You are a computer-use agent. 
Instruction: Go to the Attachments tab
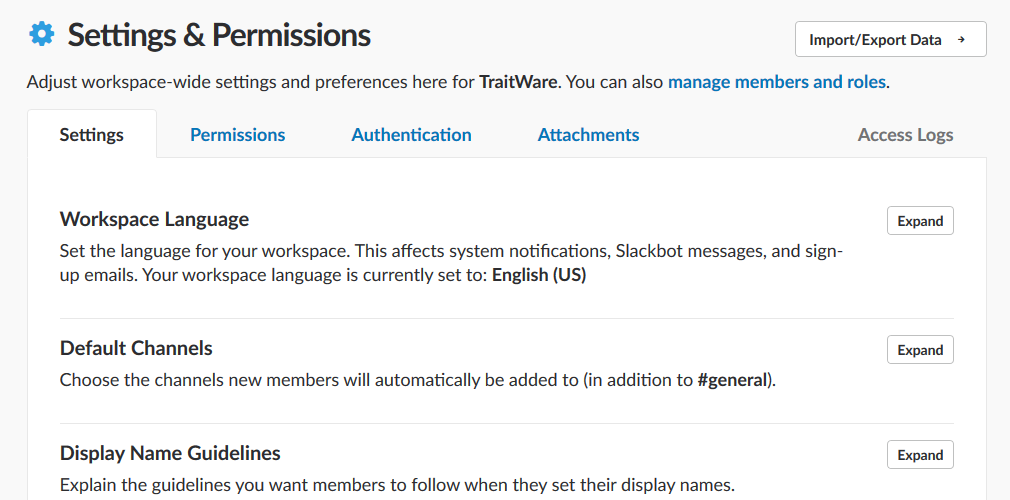tap(589, 135)
